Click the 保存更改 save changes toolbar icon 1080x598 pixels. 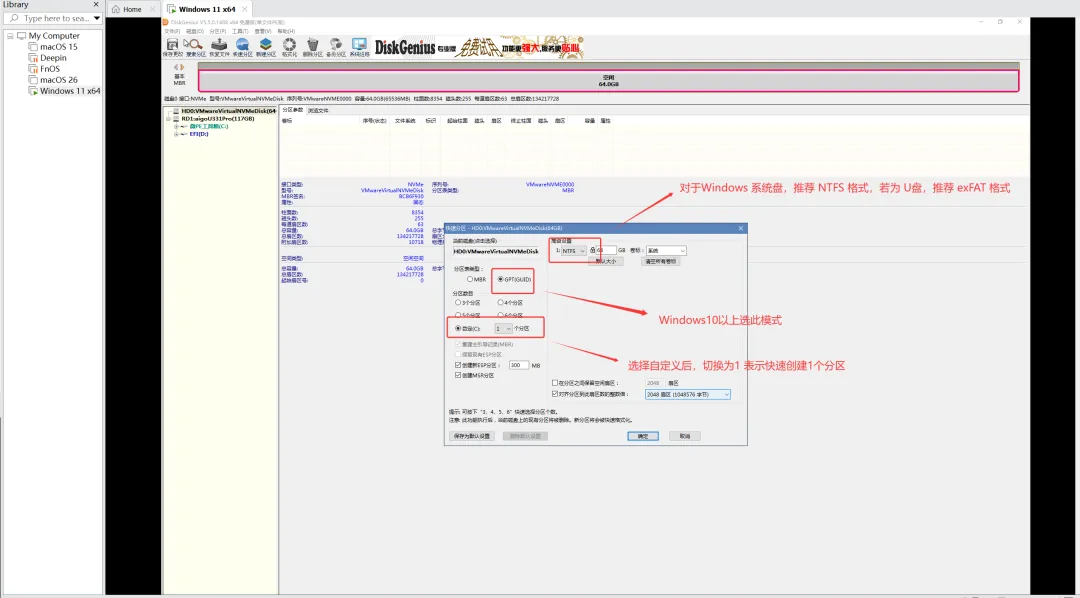173,46
